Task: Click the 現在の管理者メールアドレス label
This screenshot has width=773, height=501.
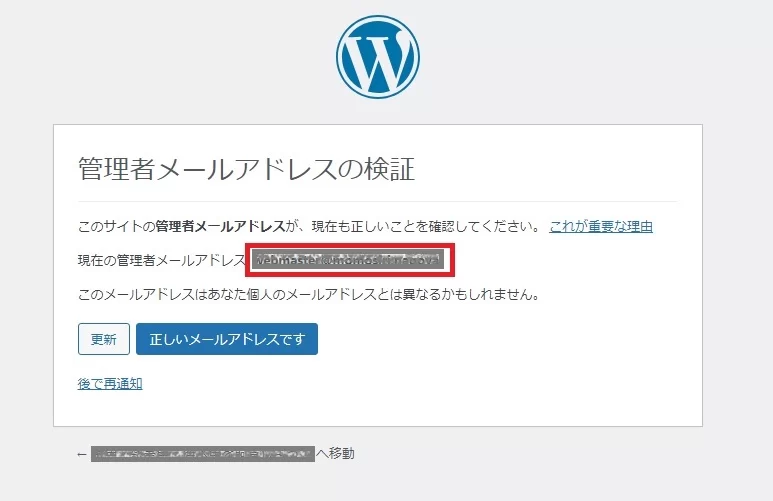Action: [x=161, y=260]
